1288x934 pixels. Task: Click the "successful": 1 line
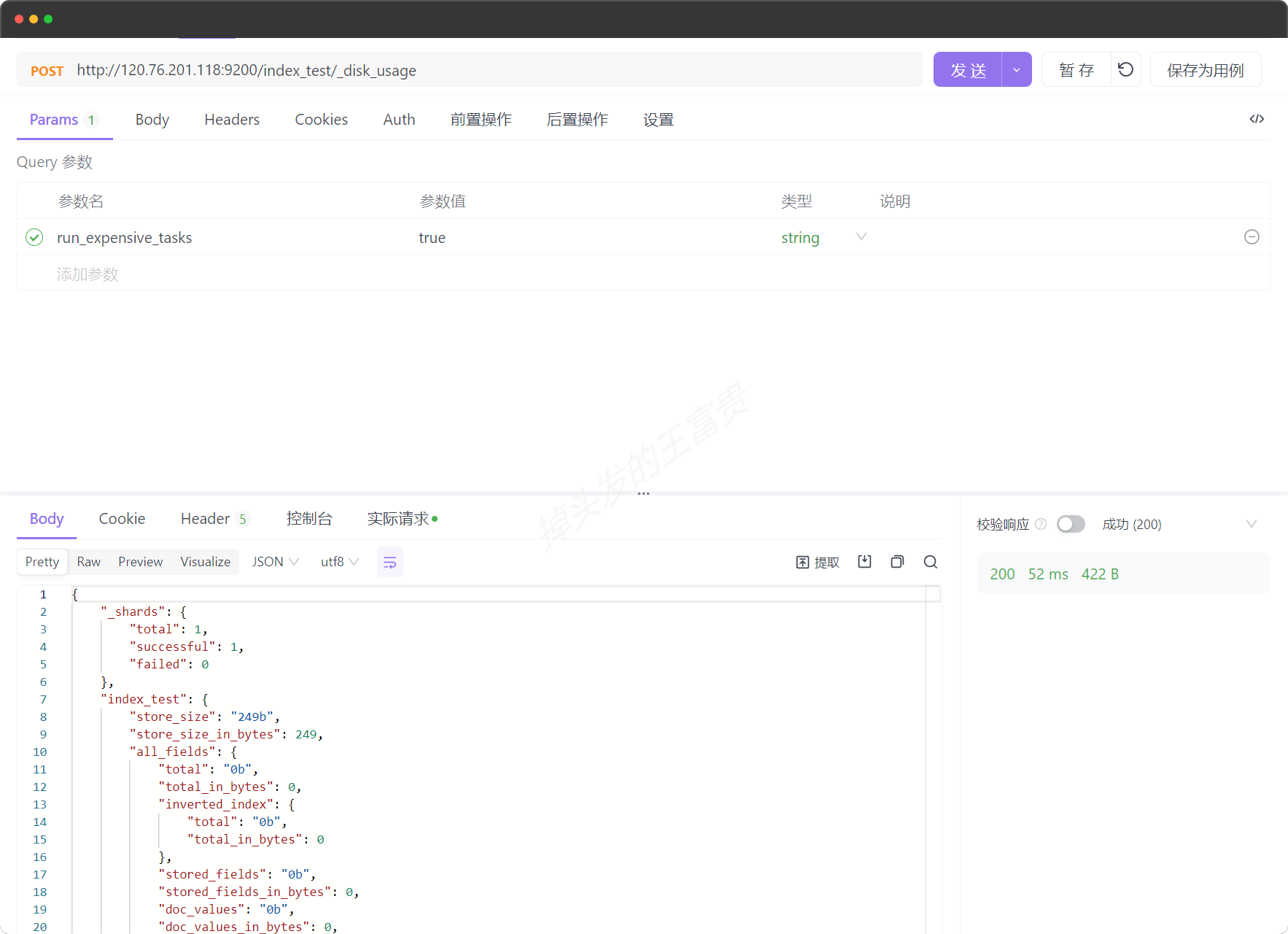[187, 647]
